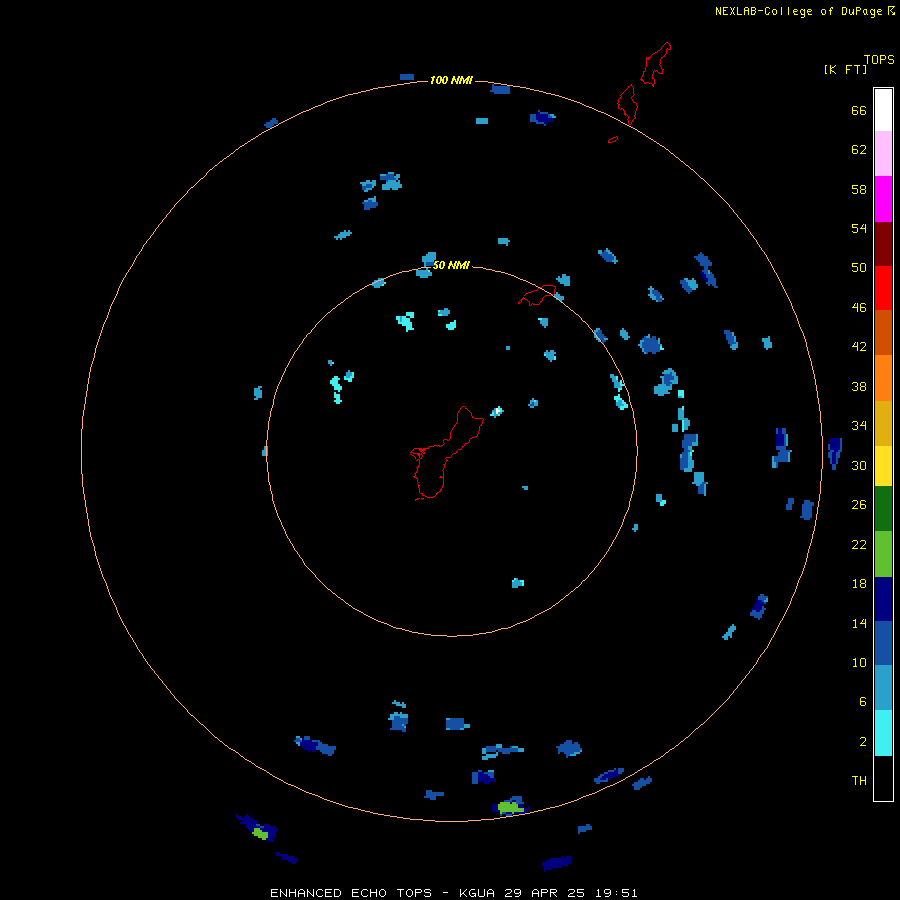Select the yellow legend swatch
The height and width of the screenshot is (900, 900).
[x=883, y=465]
